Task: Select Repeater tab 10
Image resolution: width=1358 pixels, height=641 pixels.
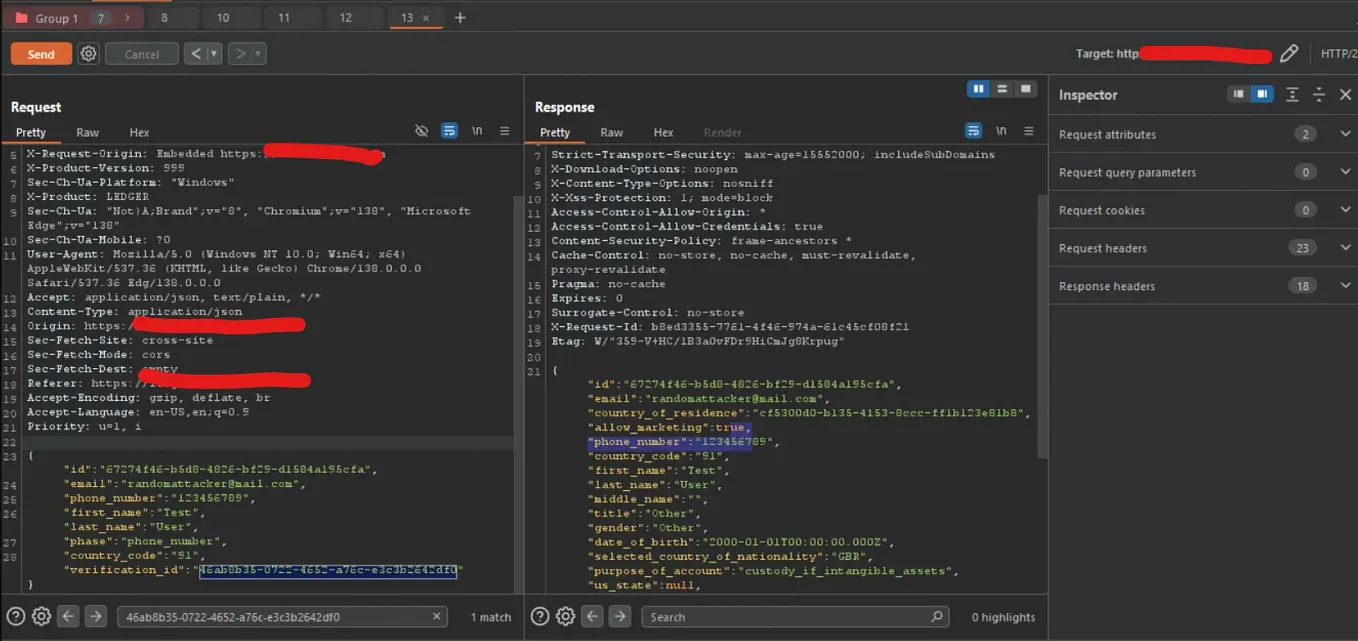Action: [x=222, y=18]
